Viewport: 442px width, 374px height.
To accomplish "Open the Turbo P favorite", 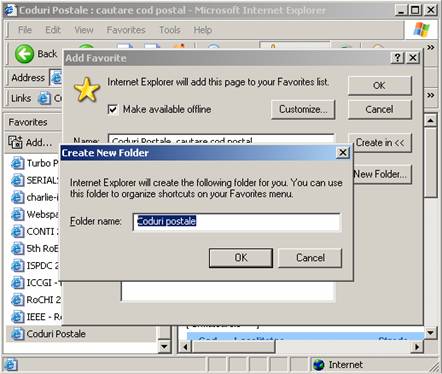I will 34,163.
